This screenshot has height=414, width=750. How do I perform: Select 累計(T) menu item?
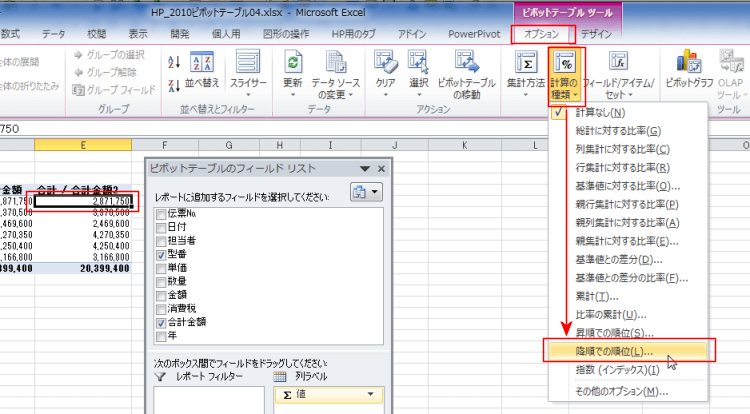point(628,296)
